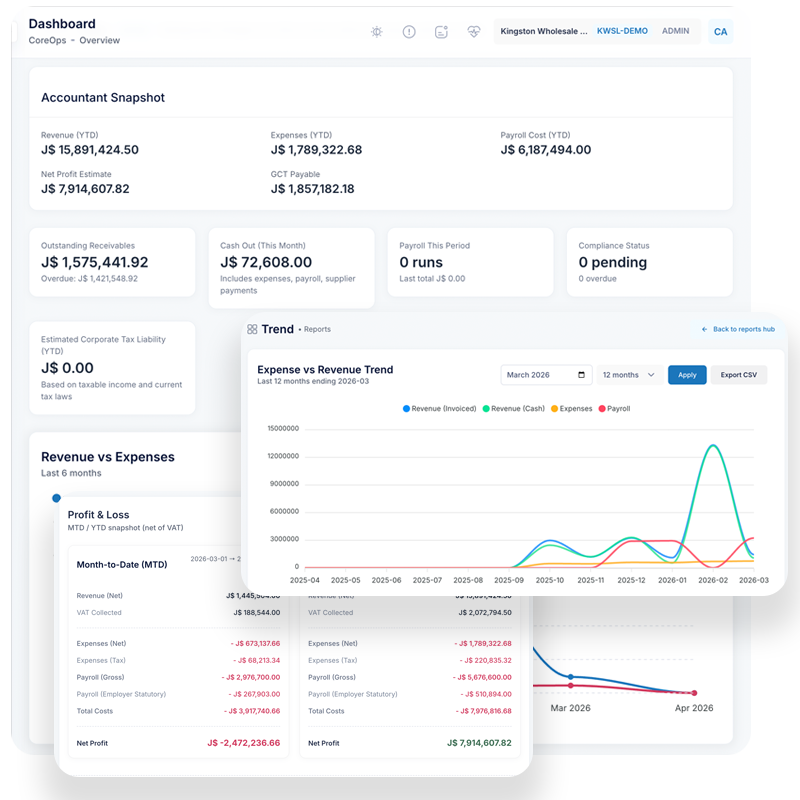Export the trend as CSV
Image resolution: width=800 pixels, height=800 pixels.
(738, 375)
